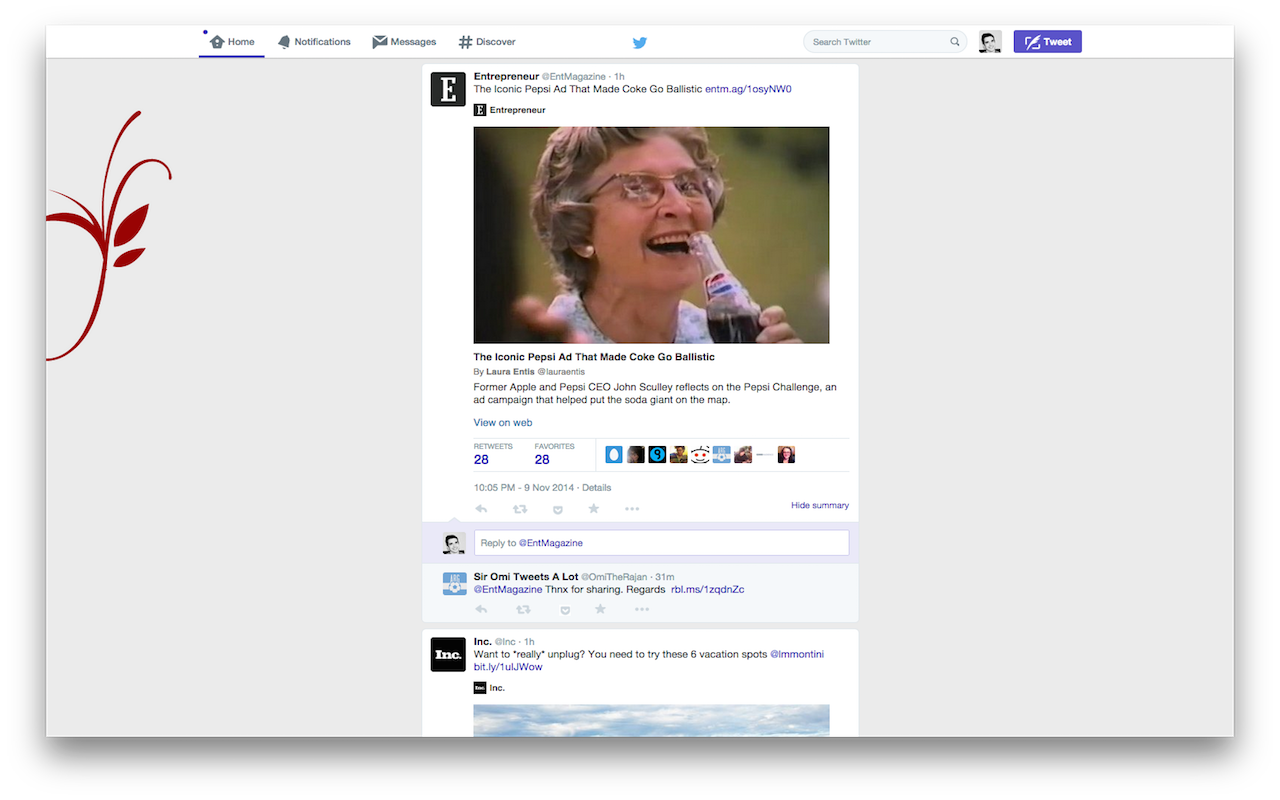The height and width of the screenshot is (800, 1280).
Task: Collapse the tweet with Hide summary
Action: coord(820,506)
